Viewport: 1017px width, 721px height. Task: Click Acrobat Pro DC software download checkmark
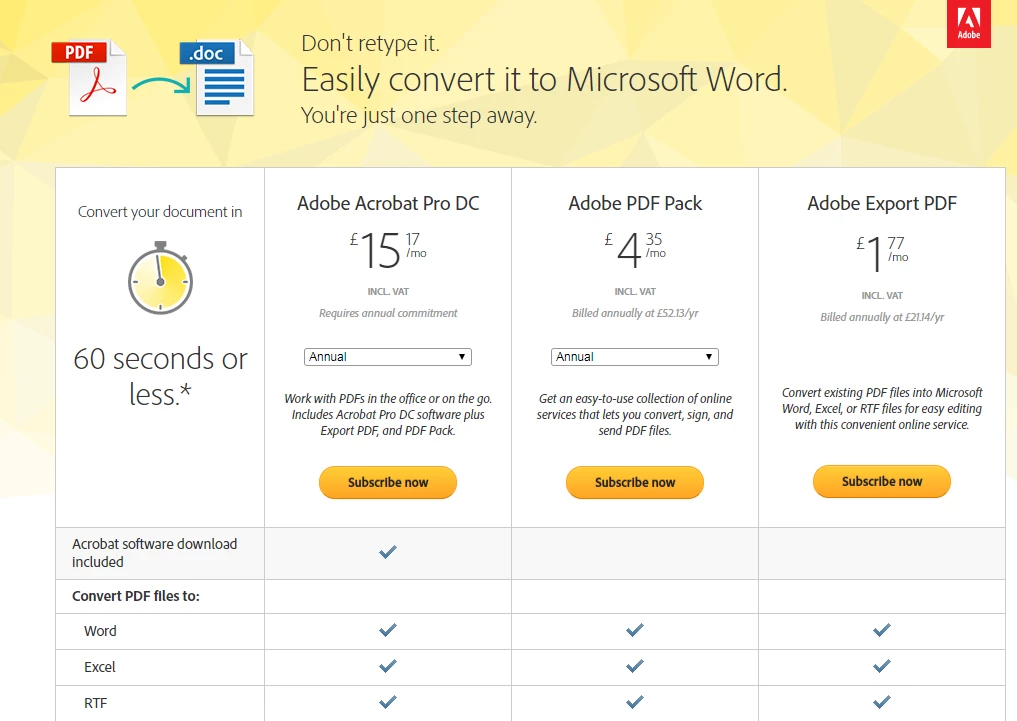click(388, 552)
